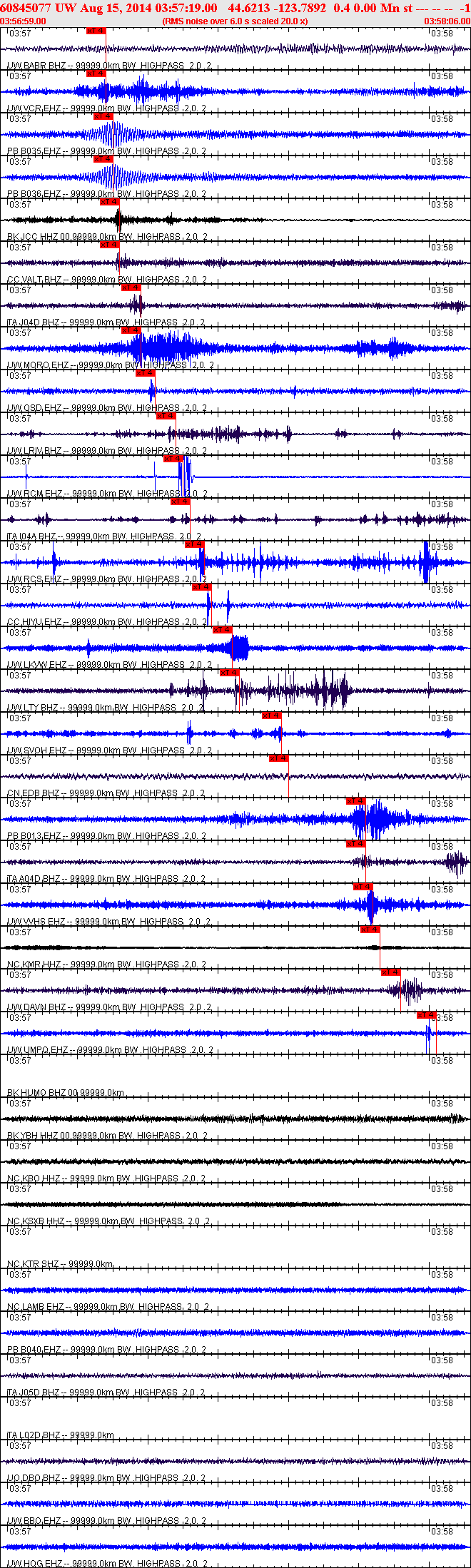471x1568 pixels.
Task: Select the NC.LAMB EHZ station label
Action: tap(108, 1307)
